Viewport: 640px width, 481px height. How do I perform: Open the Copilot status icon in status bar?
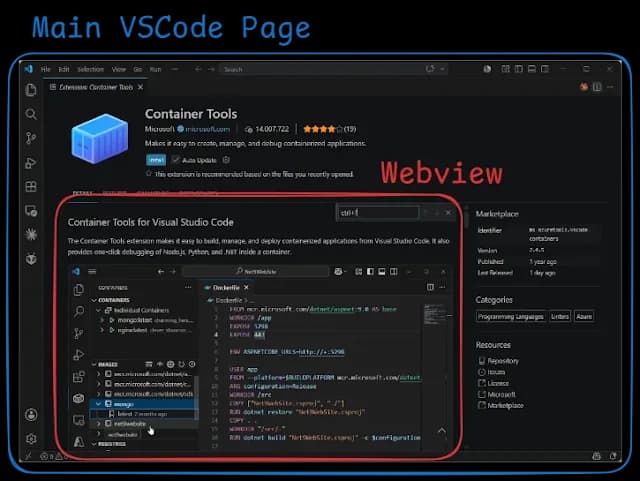click(596, 456)
